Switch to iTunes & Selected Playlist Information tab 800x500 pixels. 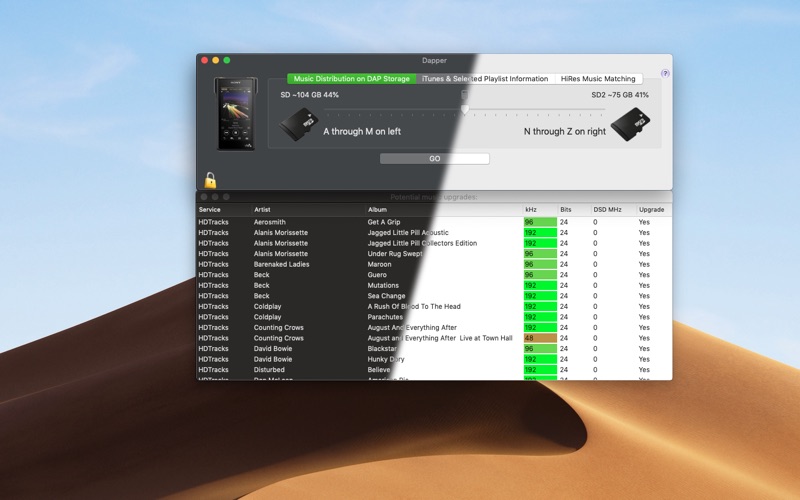485,79
